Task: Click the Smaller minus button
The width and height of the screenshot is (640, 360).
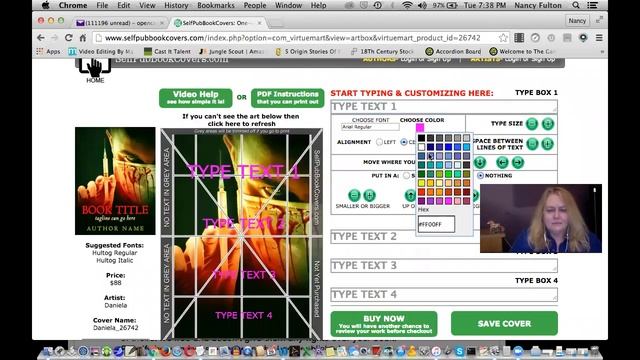Action: (x=354, y=195)
